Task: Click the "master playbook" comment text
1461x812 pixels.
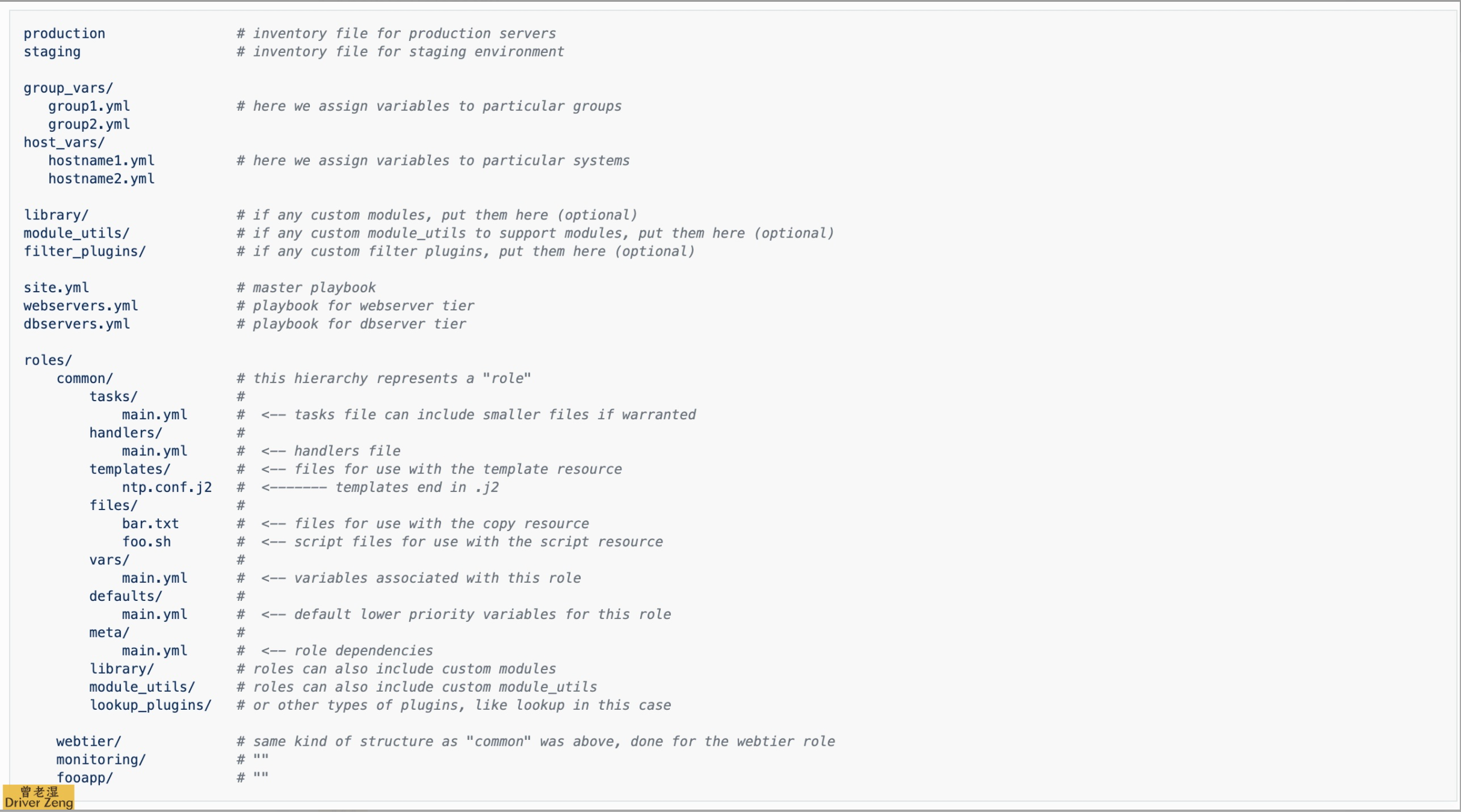Action: [x=314, y=288]
